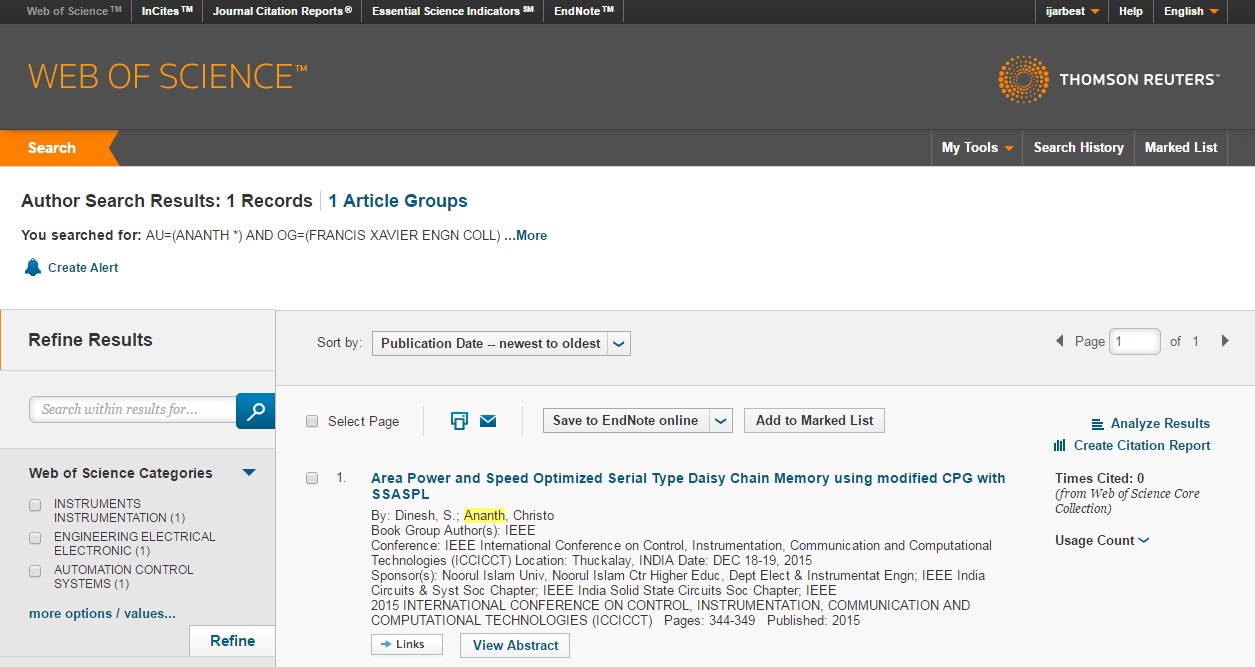Check the Select Page checkbox
Viewport: 1255px width, 667px height.
point(312,421)
